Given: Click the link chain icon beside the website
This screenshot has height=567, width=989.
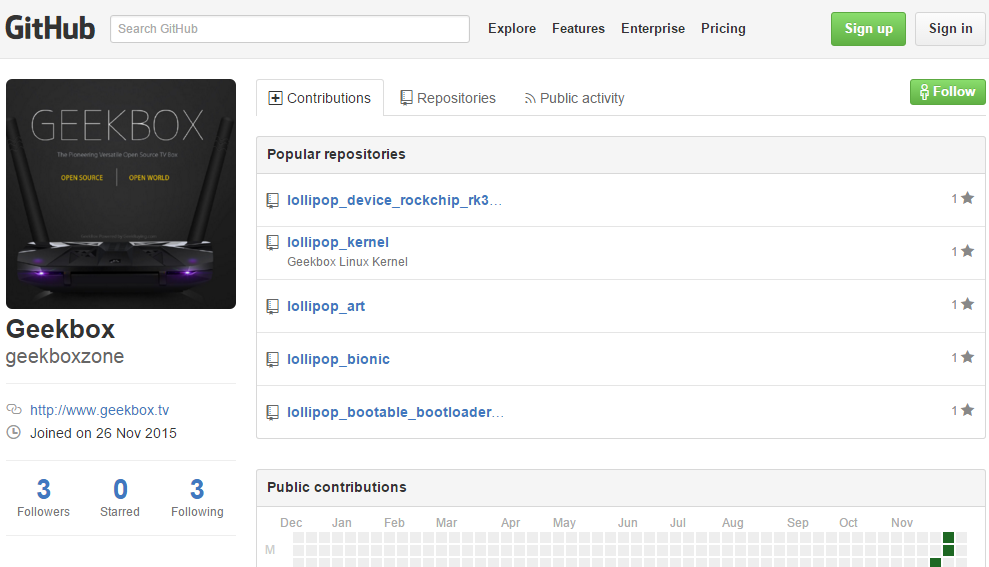Looking at the screenshot, I should click(14, 409).
